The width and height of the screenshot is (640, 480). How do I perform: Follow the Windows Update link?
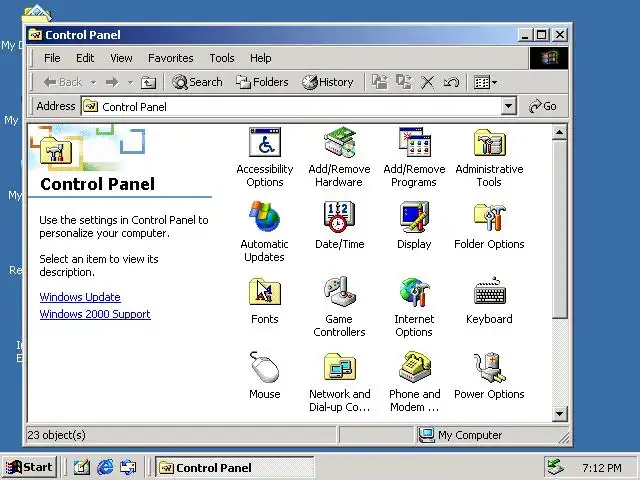pos(80,297)
